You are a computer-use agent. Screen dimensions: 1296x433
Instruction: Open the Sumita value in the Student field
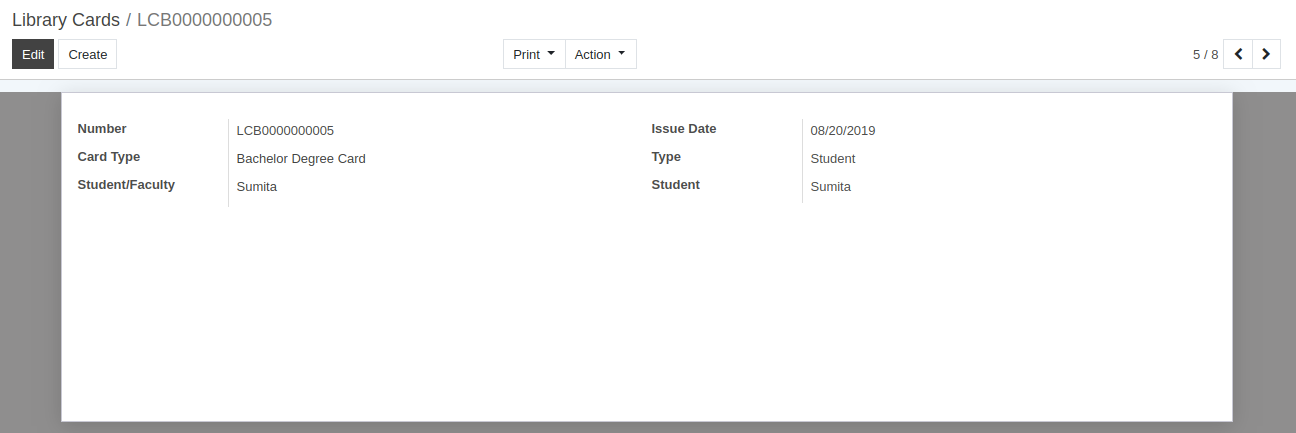831,186
